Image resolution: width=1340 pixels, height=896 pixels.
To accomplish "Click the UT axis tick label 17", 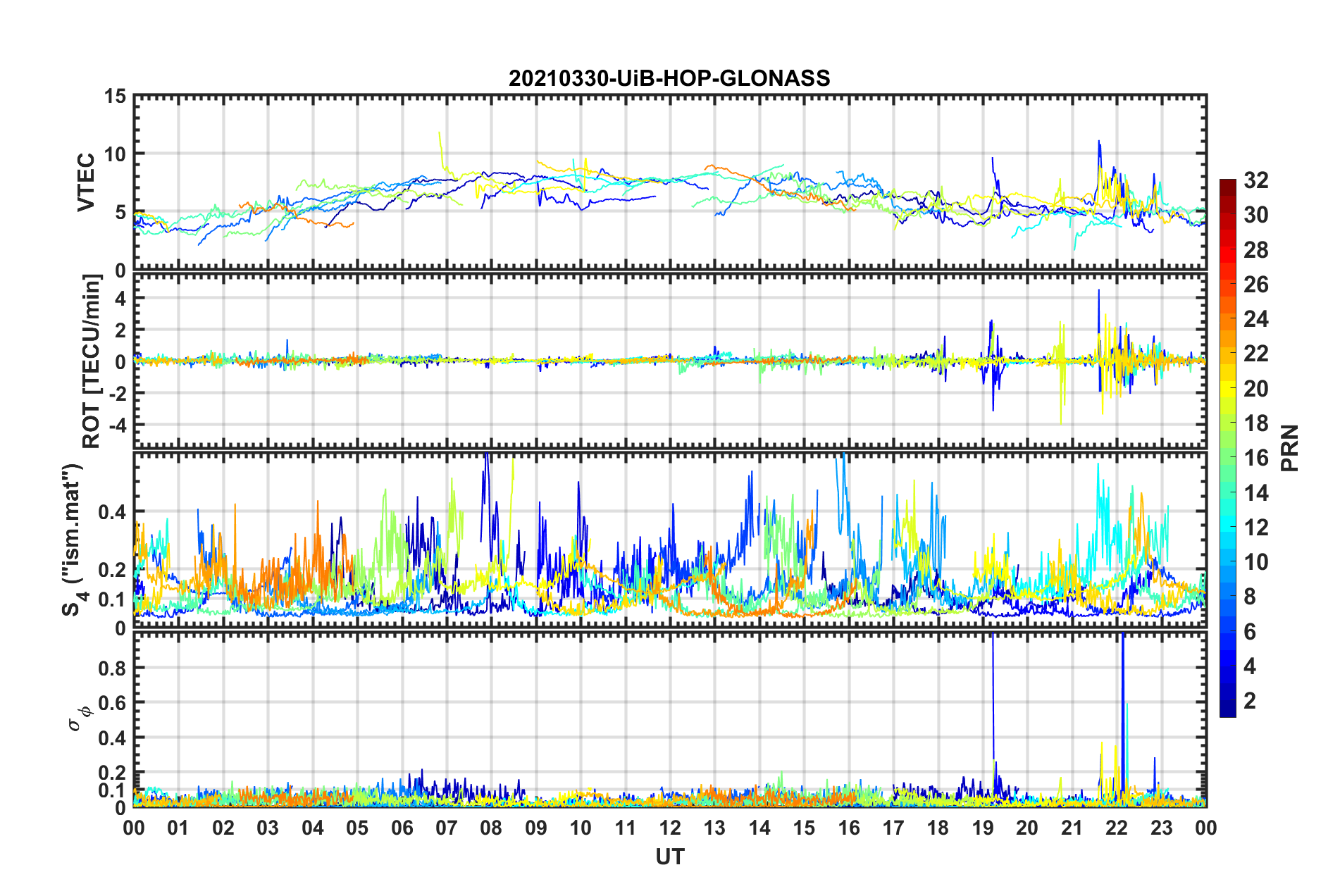I will [x=893, y=828].
